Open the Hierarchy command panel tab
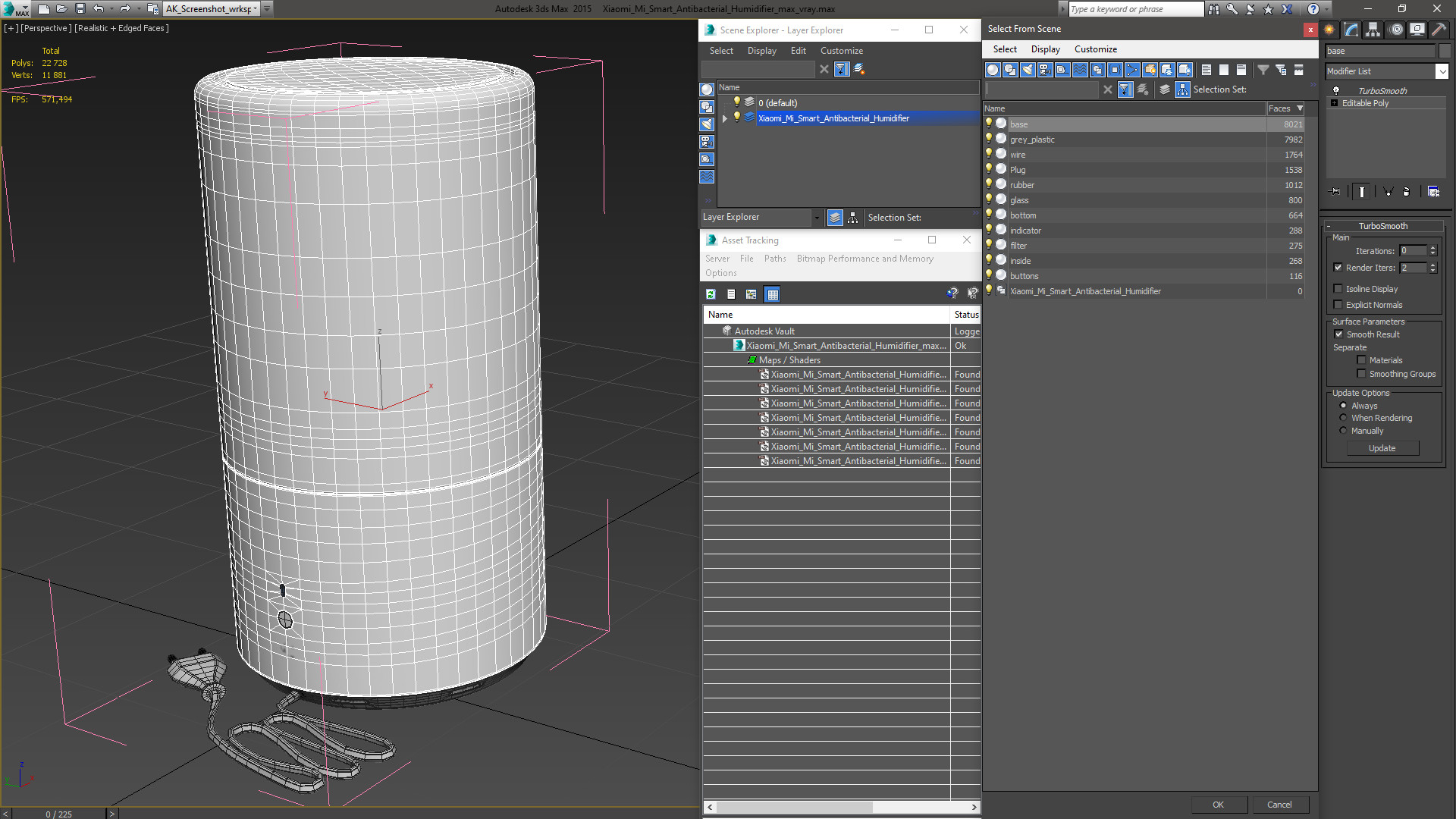The width and height of the screenshot is (1456, 819). [x=1373, y=30]
